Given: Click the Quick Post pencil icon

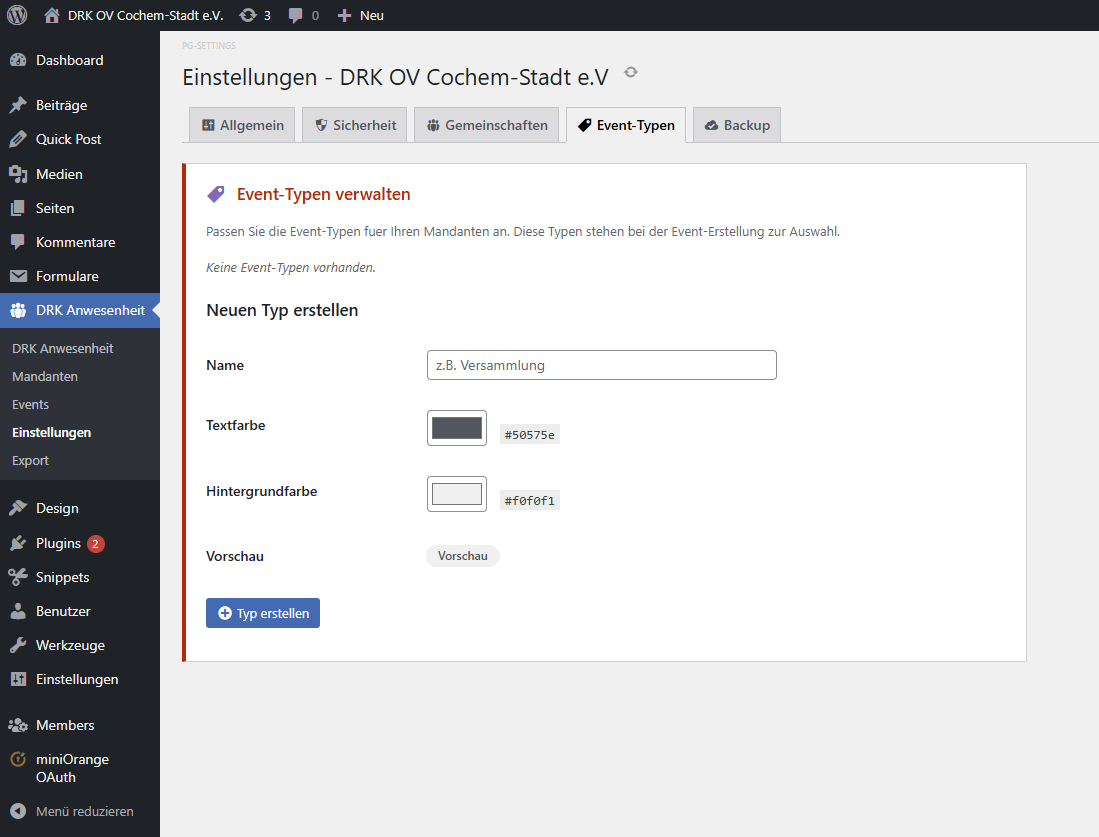Looking at the screenshot, I should (x=18, y=140).
